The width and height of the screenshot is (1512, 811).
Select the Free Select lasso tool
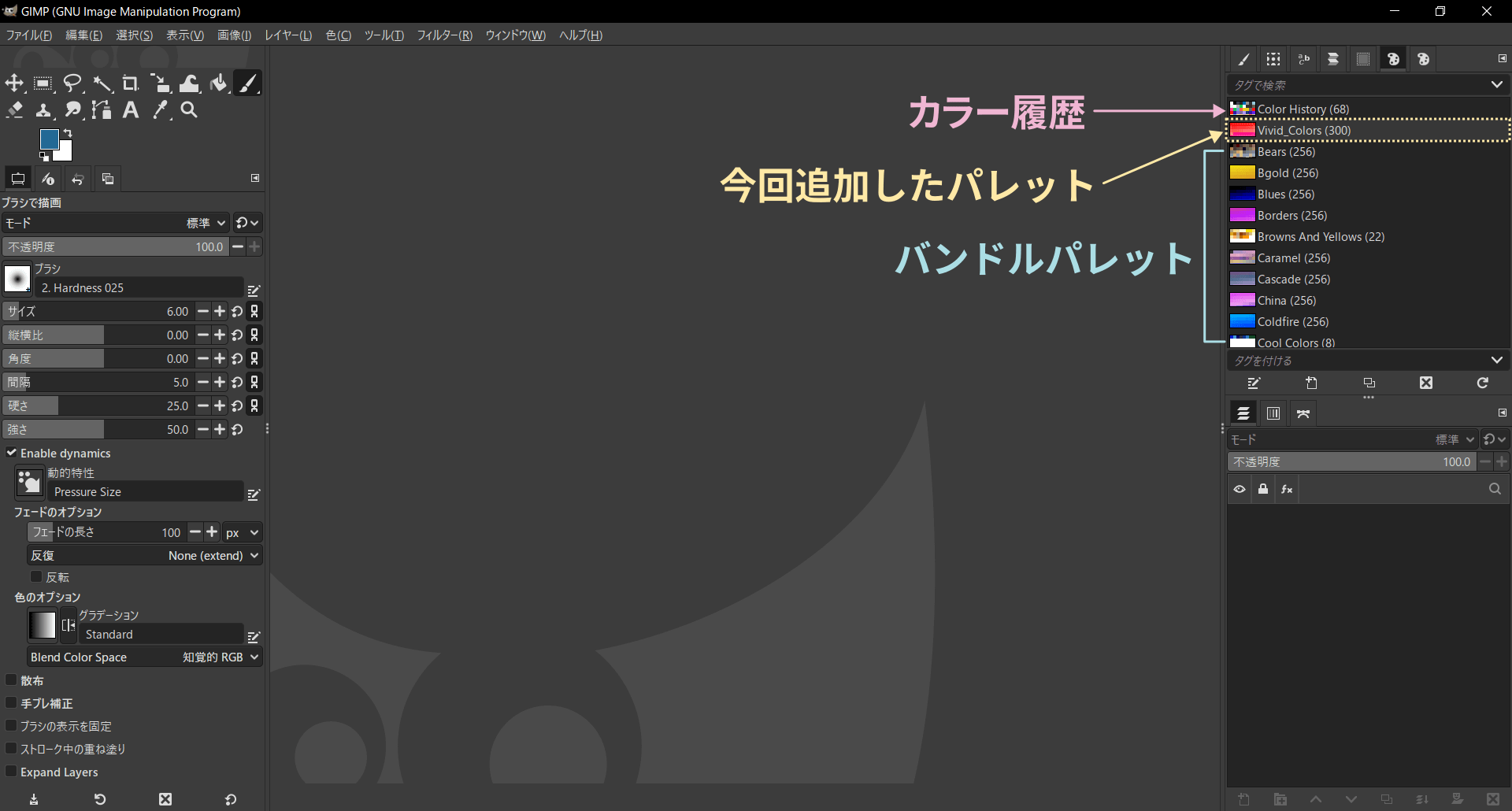(72, 83)
